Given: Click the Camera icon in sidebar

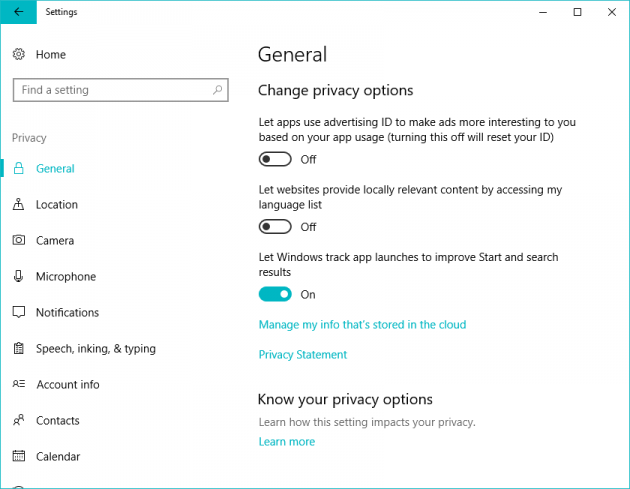Looking at the screenshot, I should click(x=18, y=240).
